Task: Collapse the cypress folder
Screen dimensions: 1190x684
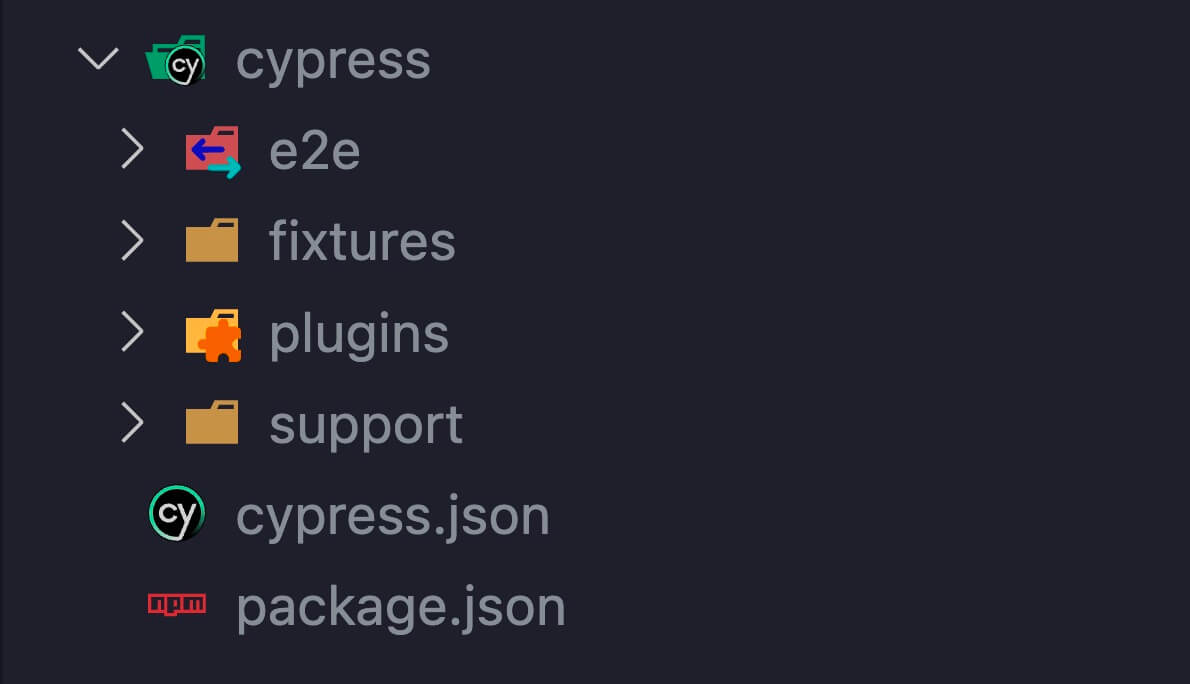Action: coord(97,57)
